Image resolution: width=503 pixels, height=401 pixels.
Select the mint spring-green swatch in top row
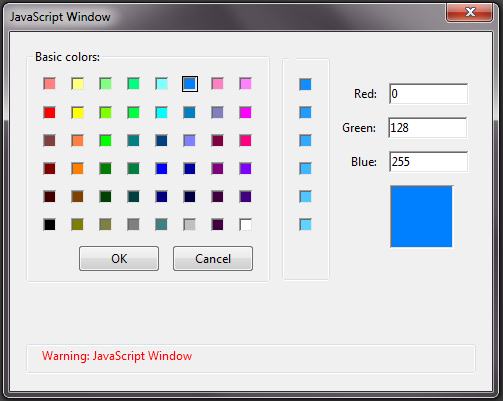pos(133,84)
